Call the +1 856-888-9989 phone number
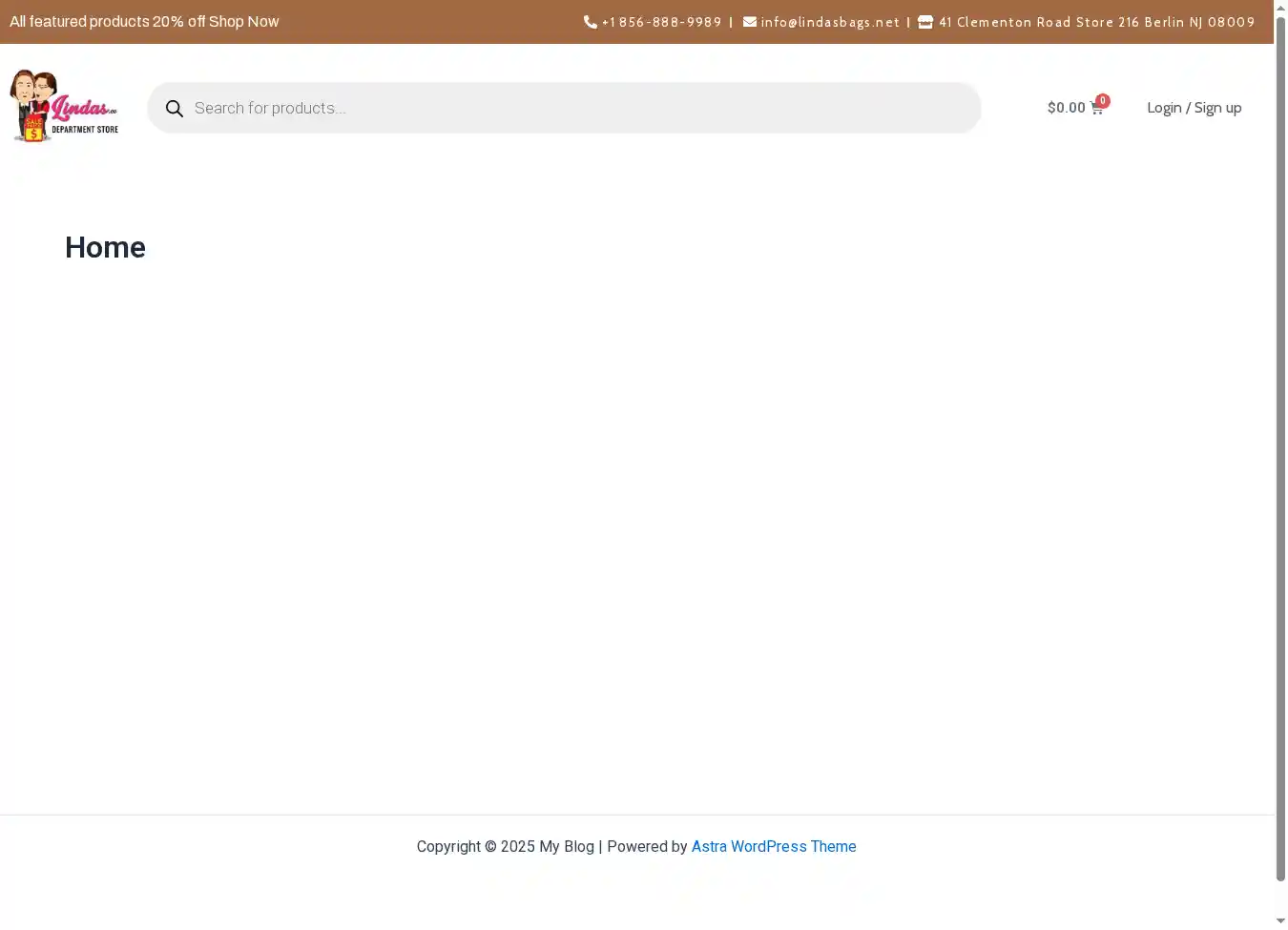Screen dimensions: 1288x930 [661, 22]
